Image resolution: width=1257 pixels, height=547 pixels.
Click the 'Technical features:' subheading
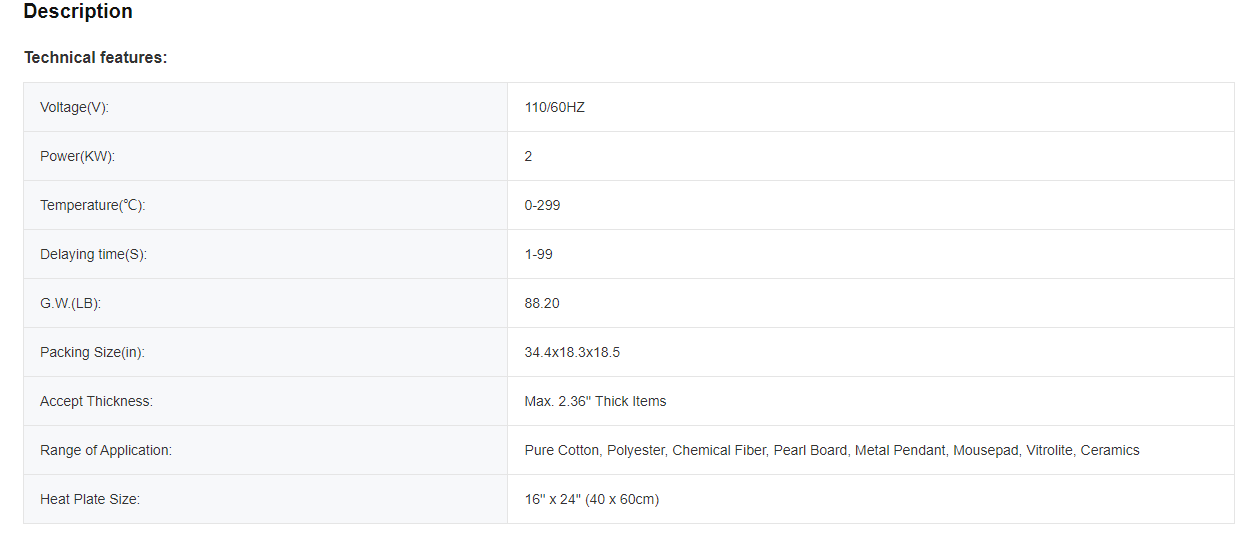(x=96, y=58)
